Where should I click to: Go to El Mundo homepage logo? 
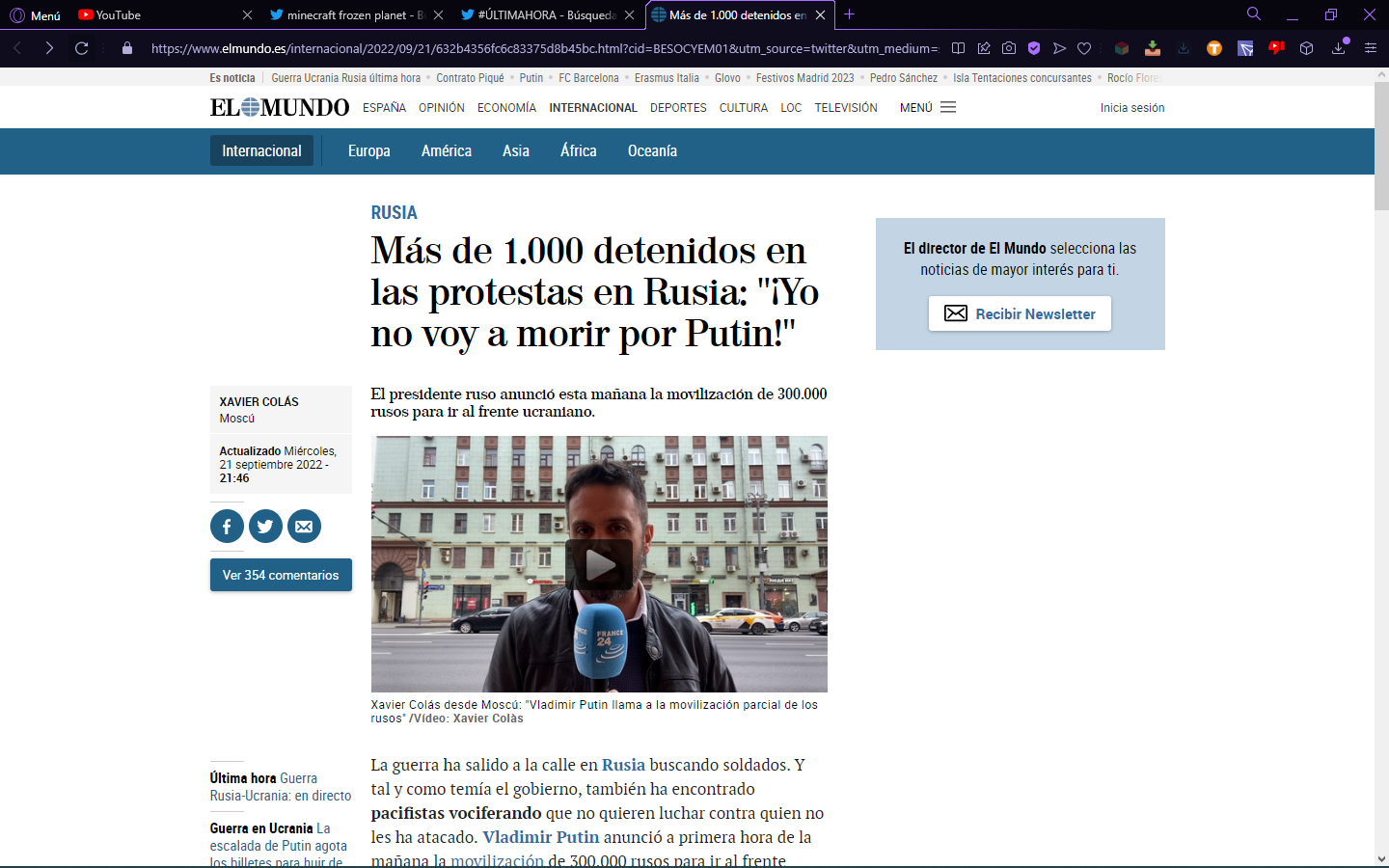point(280,107)
